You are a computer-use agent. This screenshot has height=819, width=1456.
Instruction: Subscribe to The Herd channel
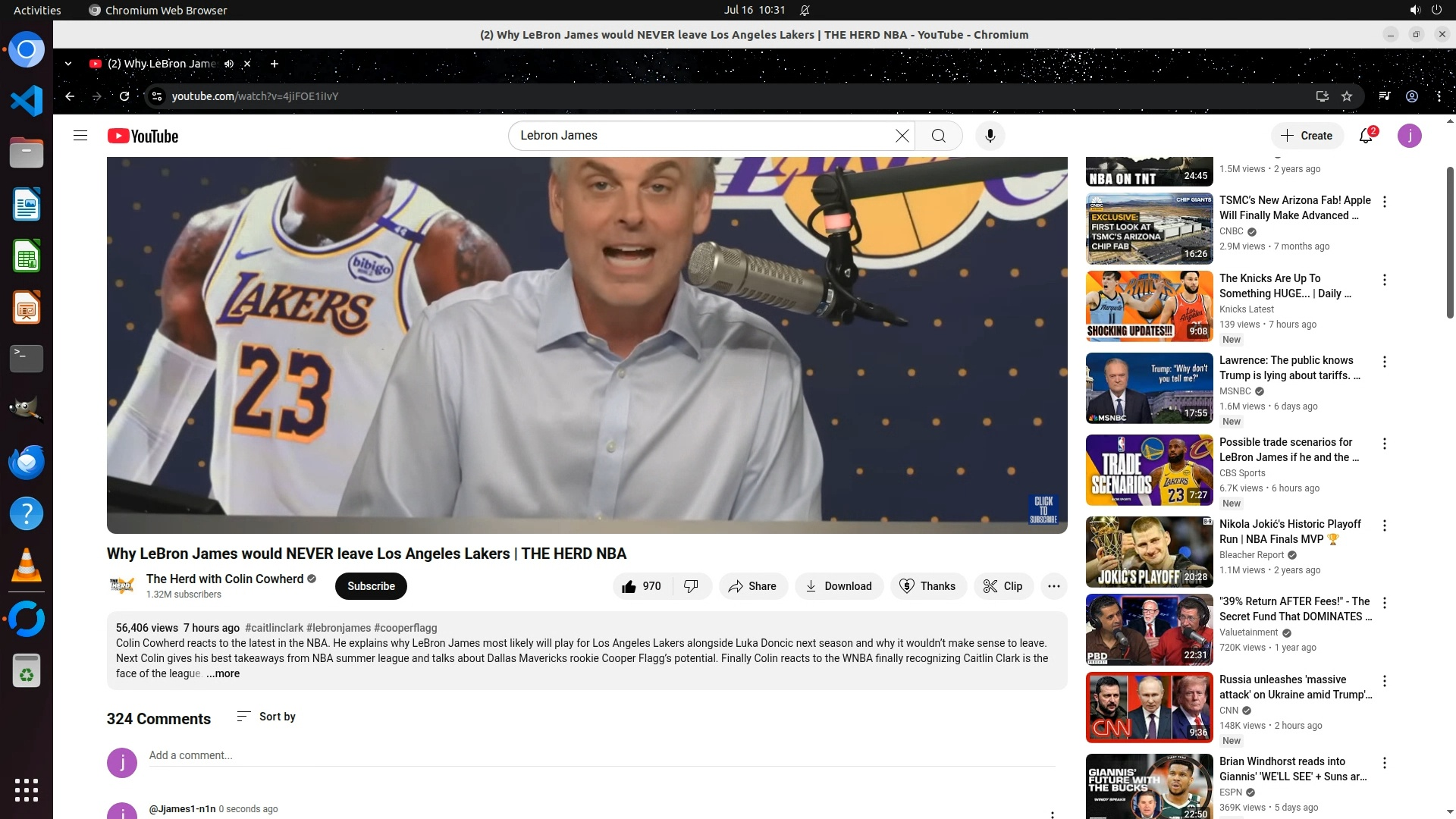371,586
